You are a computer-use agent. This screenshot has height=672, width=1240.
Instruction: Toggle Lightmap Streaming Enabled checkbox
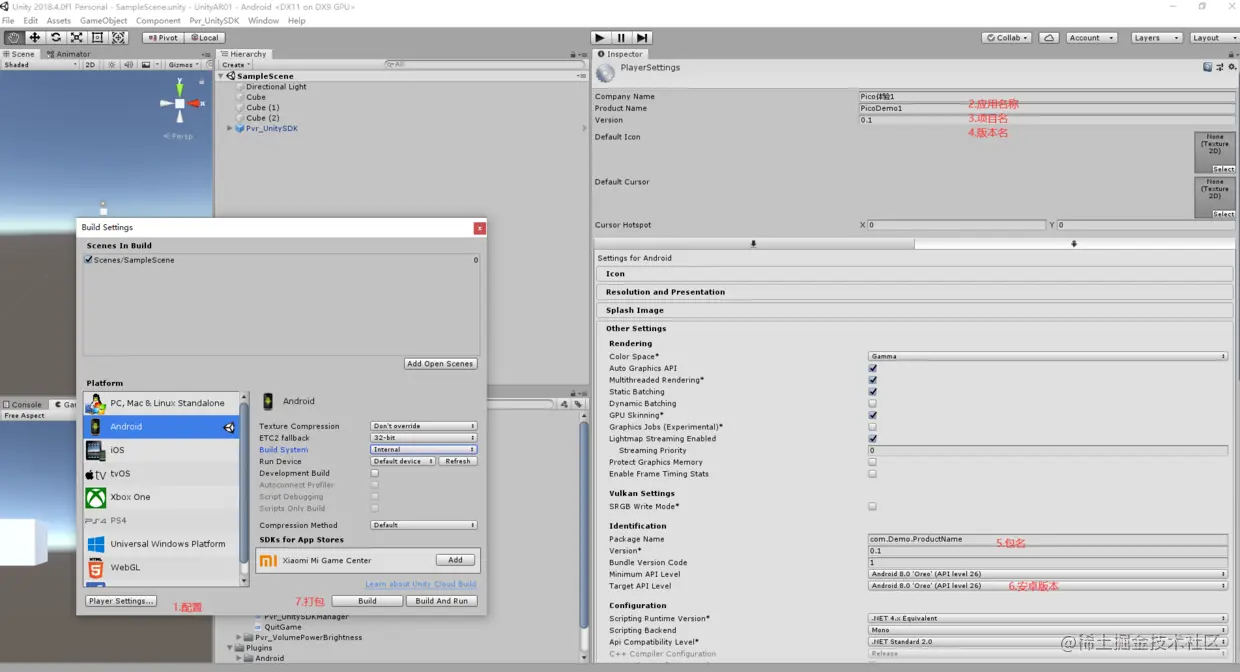click(872, 439)
